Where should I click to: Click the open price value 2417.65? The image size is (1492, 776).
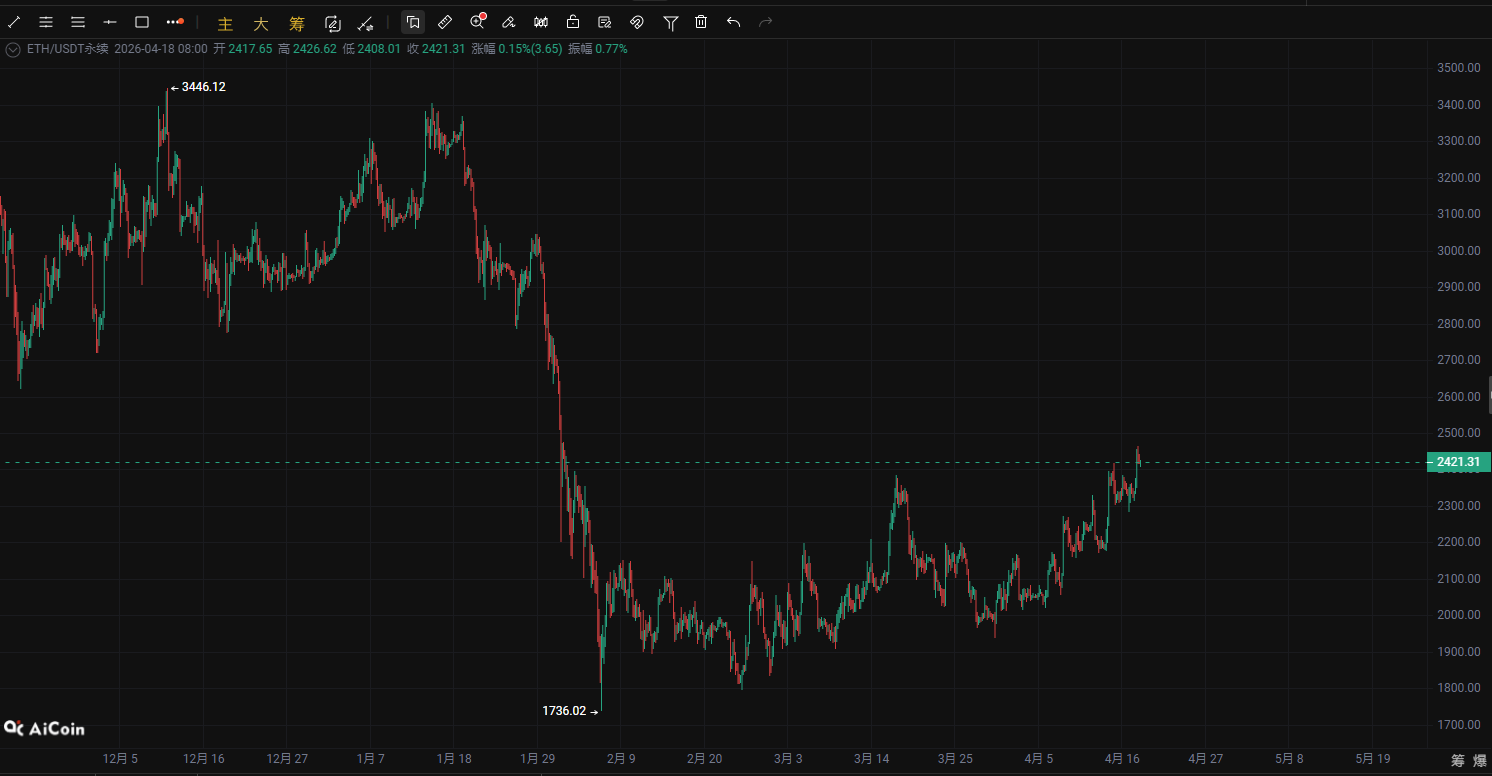tap(250, 49)
